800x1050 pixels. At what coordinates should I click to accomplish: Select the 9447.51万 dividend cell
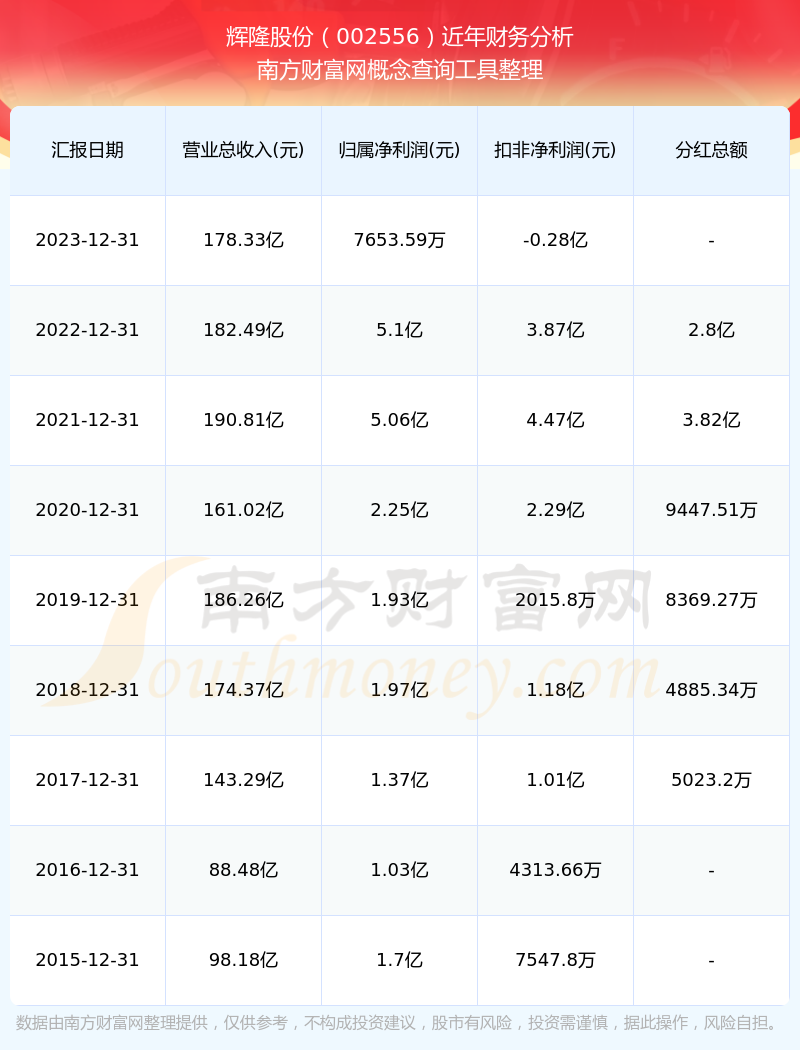tap(712, 510)
